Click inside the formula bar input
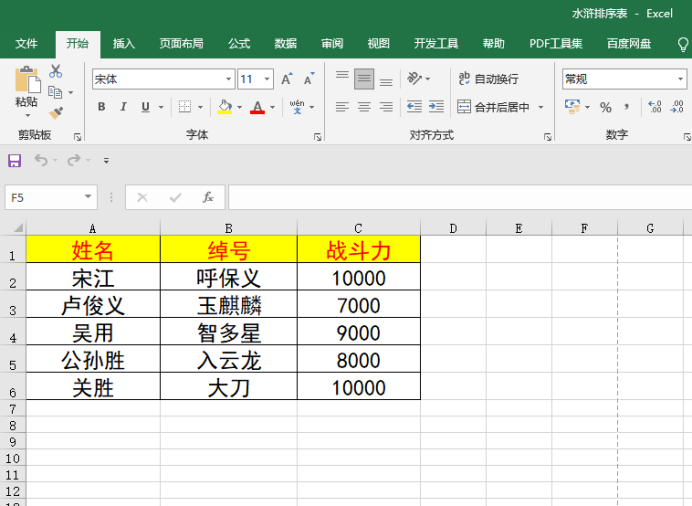 click(x=460, y=197)
